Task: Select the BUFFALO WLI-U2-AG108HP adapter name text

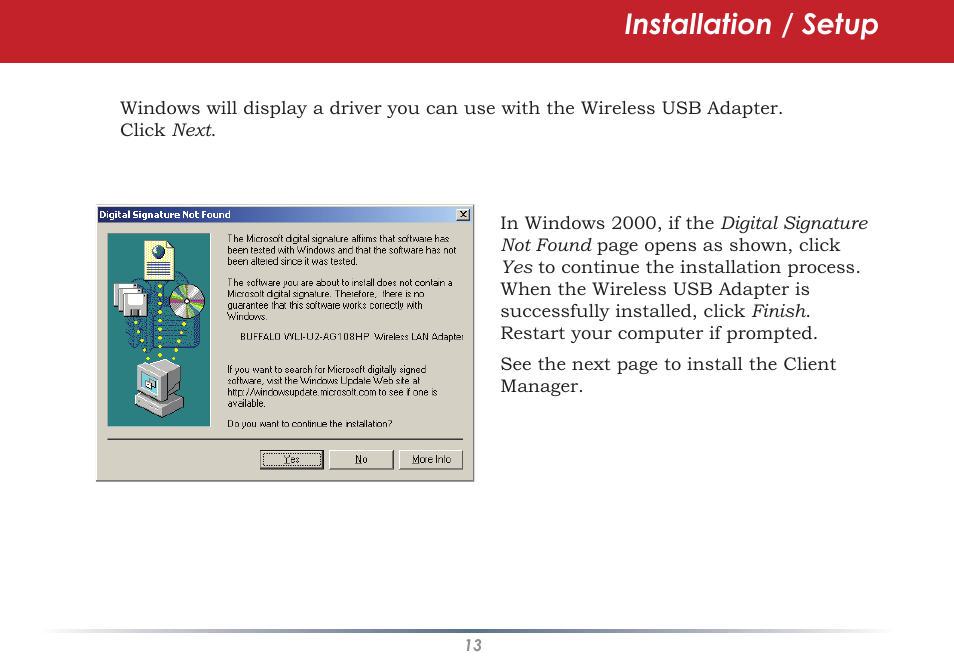Action: [x=352, y=337]
